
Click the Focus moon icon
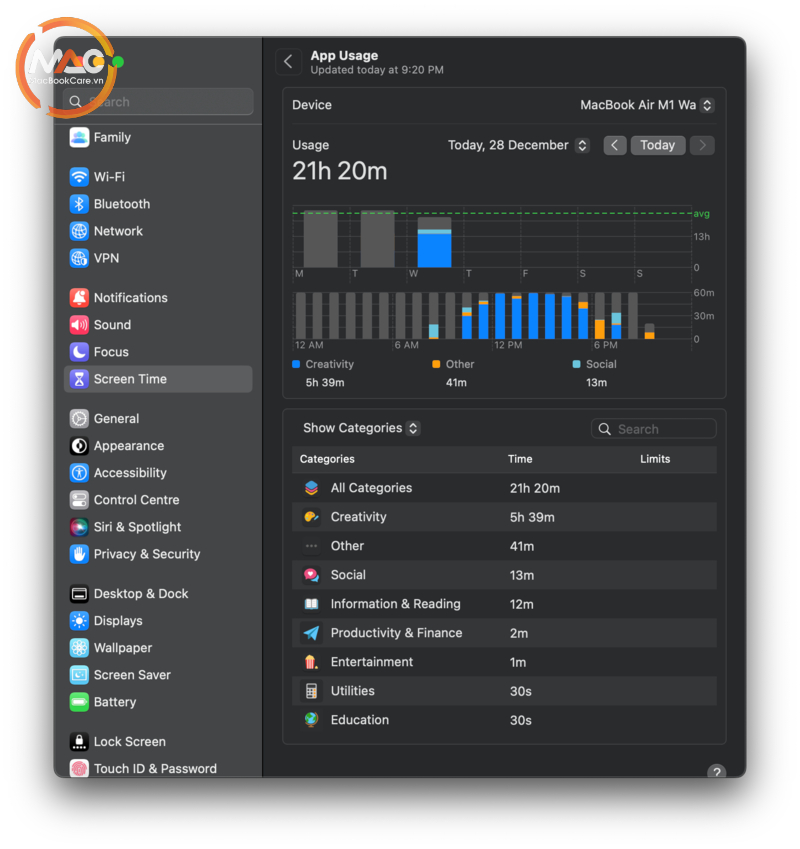coord(79,351)
